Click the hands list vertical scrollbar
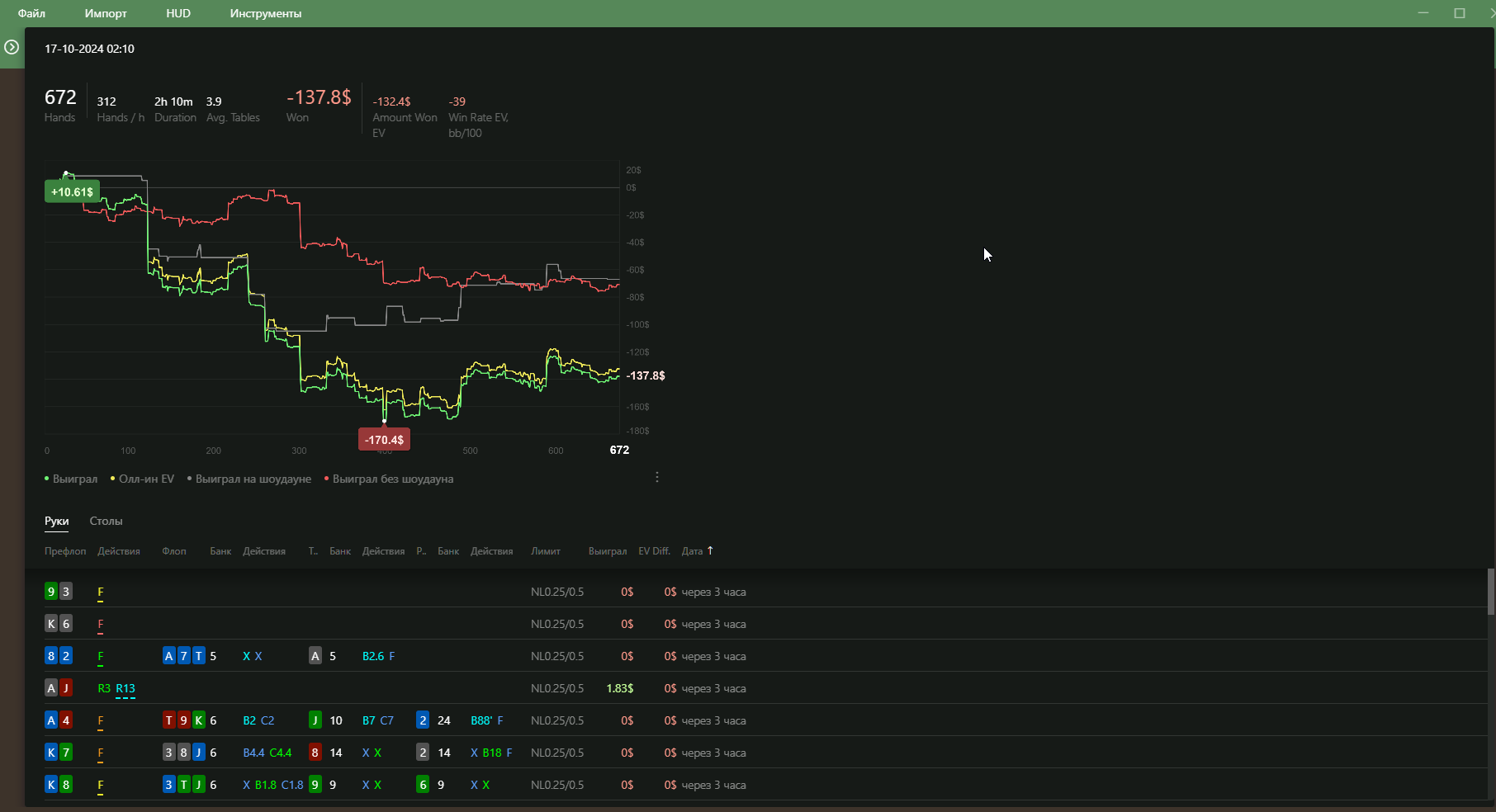This screenshot has width=1496, height=812. (1491, 592)
